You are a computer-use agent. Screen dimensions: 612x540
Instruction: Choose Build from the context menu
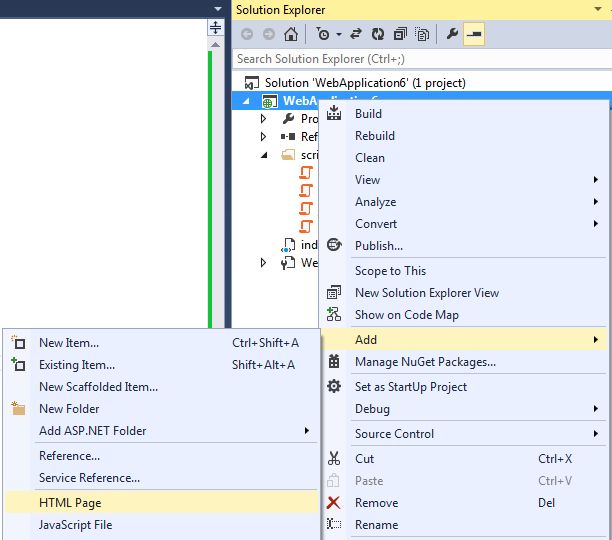point(464,114)
